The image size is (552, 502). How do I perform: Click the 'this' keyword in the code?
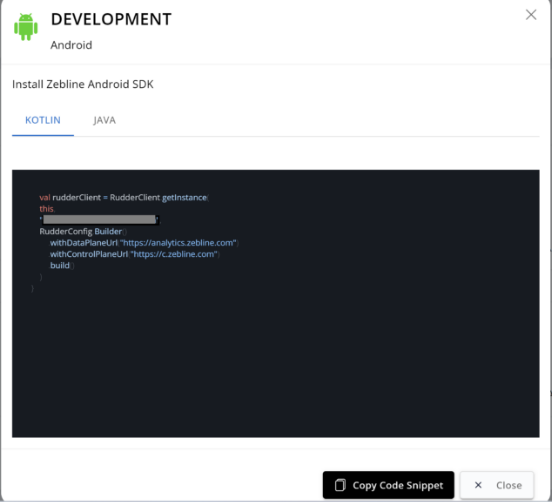point(47,209)
